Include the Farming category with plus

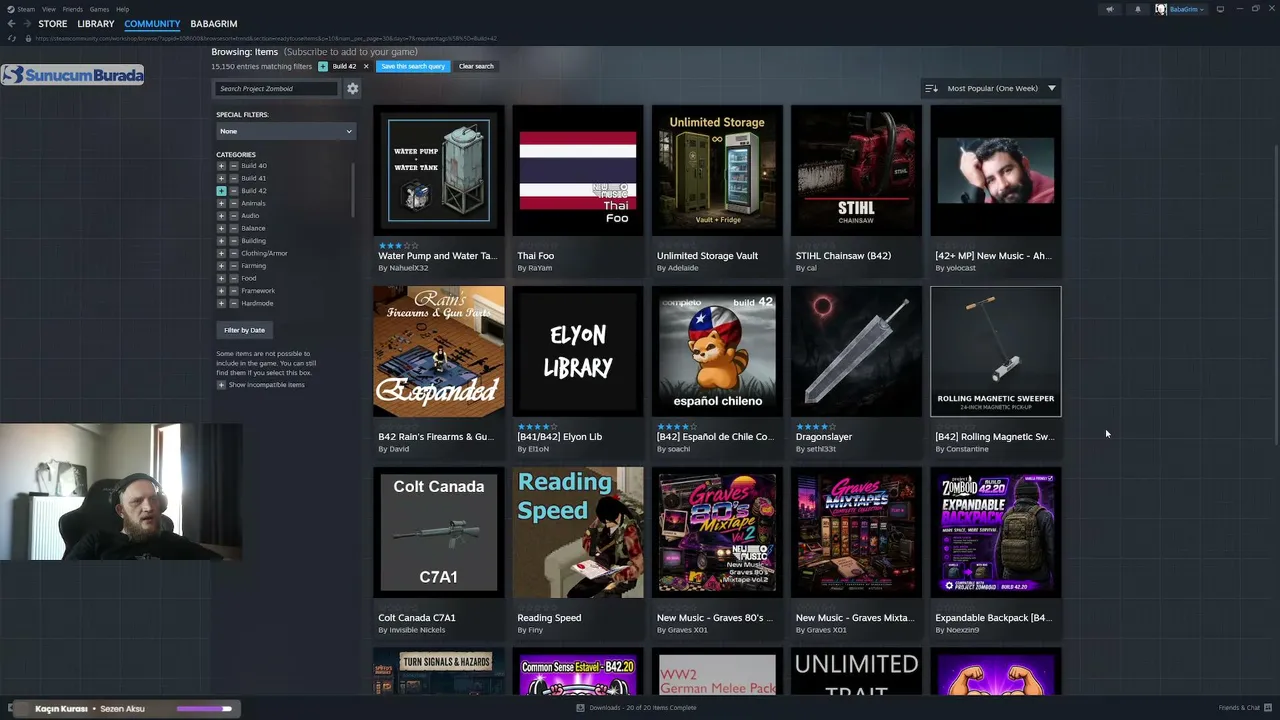[221, 266]
